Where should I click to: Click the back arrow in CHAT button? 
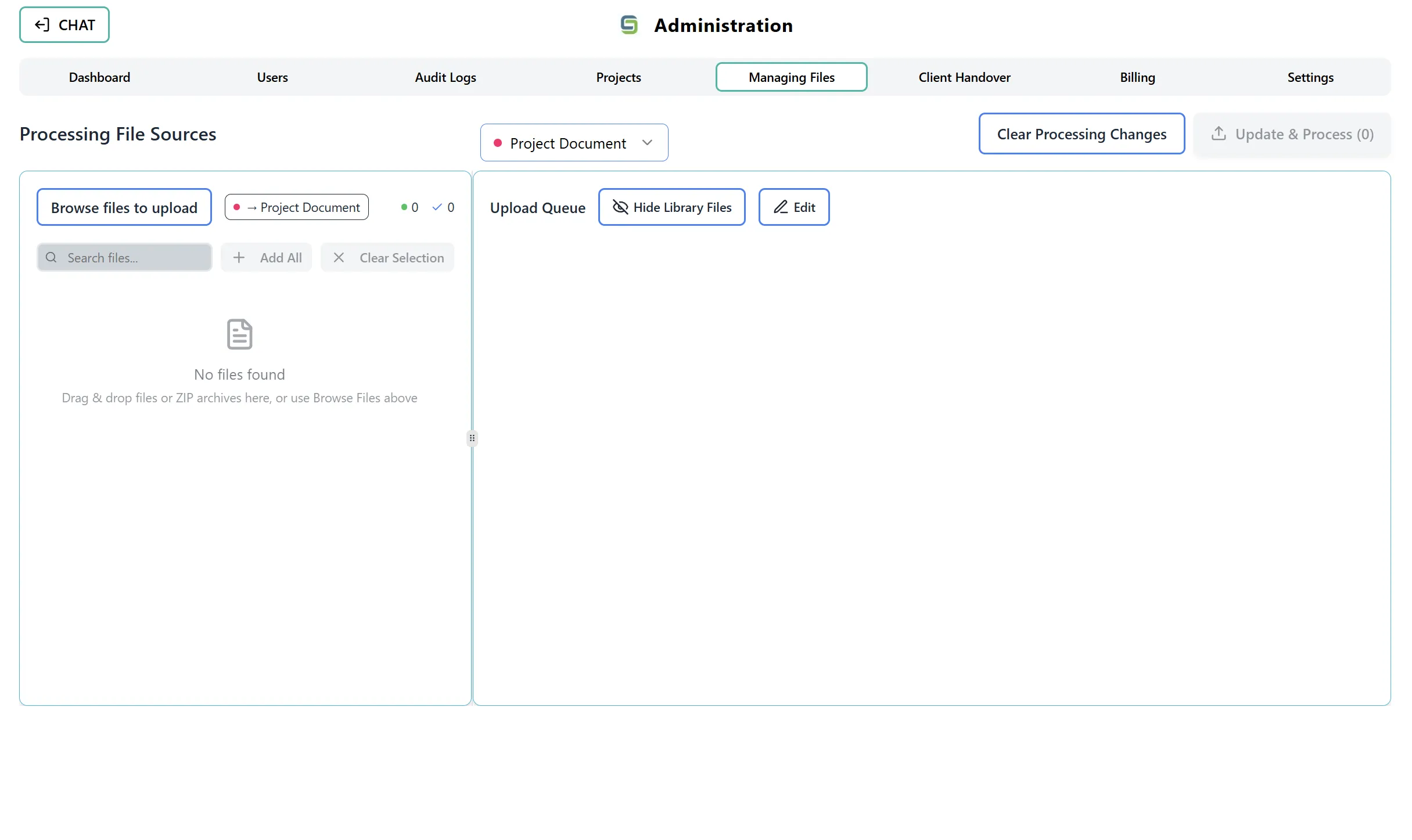tap(42, 24)
